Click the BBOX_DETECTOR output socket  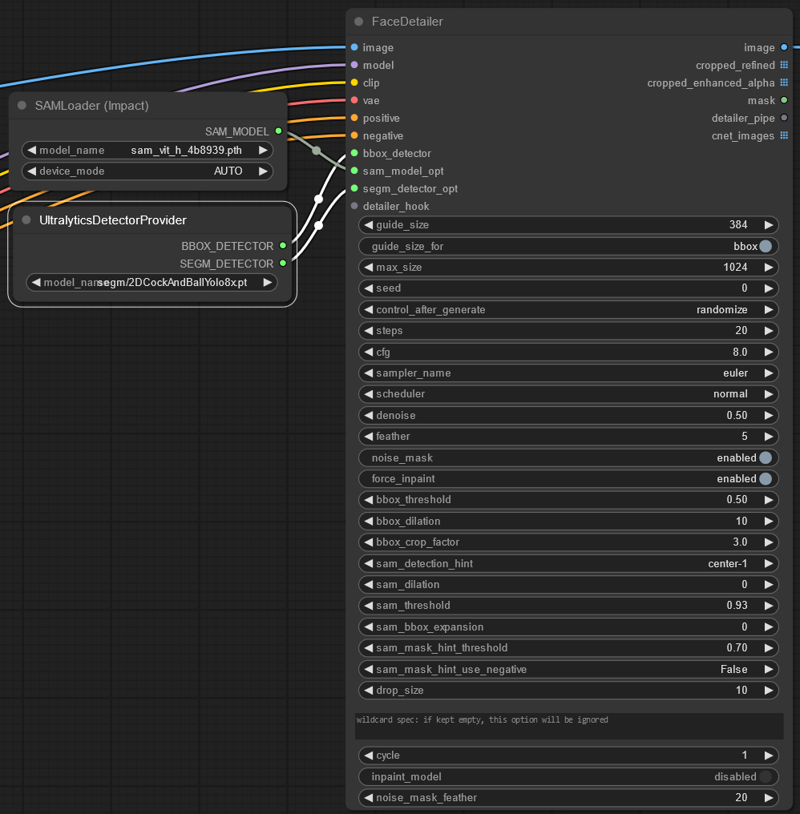coord(283,246)
